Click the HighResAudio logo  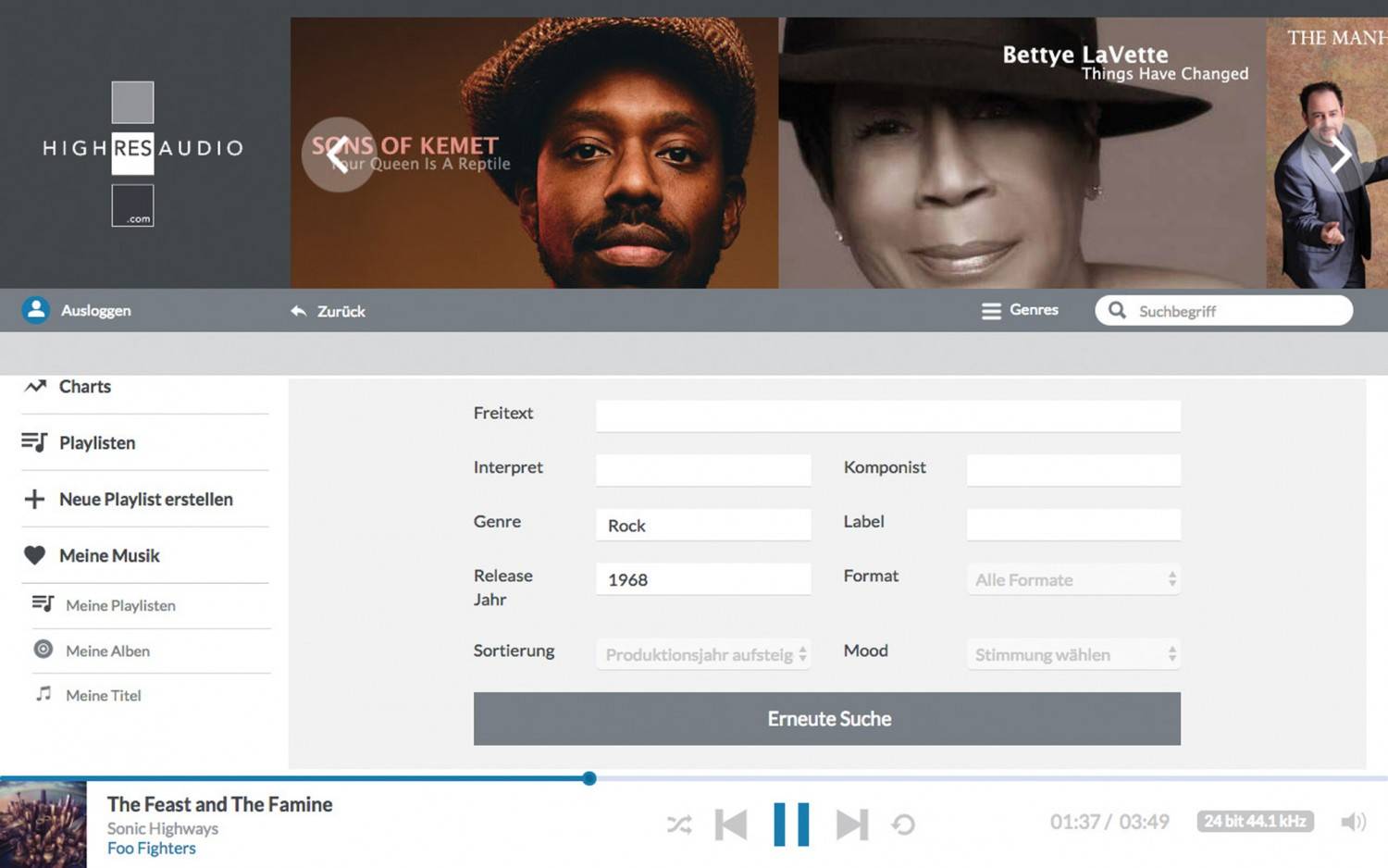[143, 154]
